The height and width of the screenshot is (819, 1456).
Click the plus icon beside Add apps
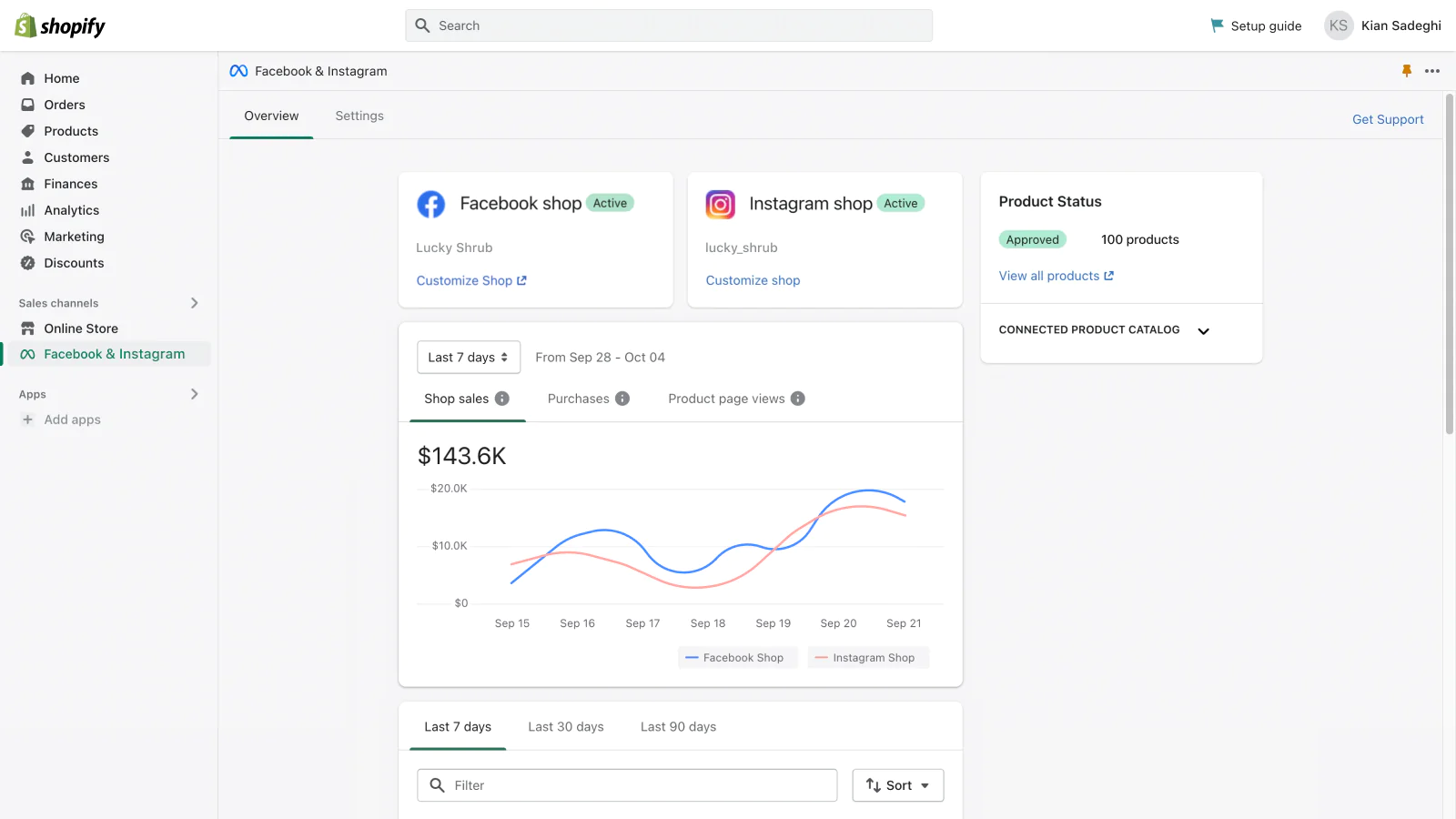click(27, 420)
